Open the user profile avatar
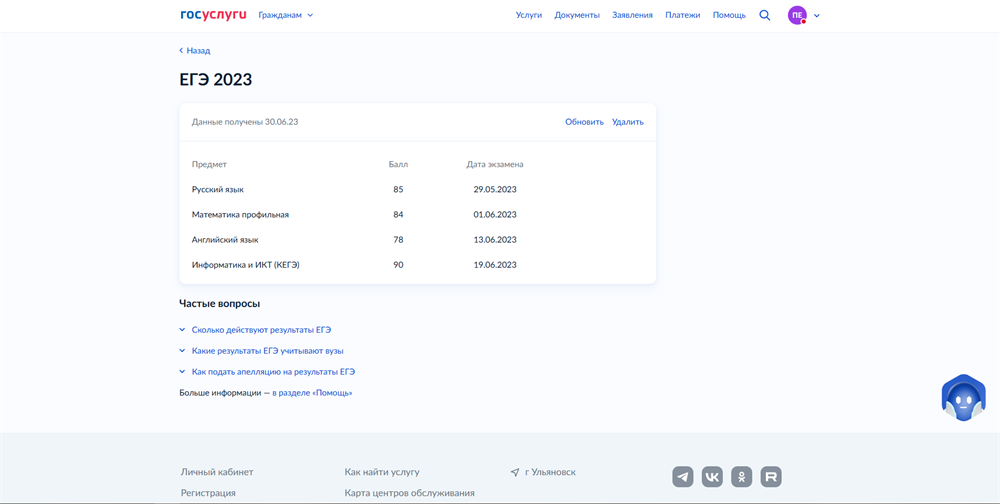The image size is (1000, 504). (797, 15)
